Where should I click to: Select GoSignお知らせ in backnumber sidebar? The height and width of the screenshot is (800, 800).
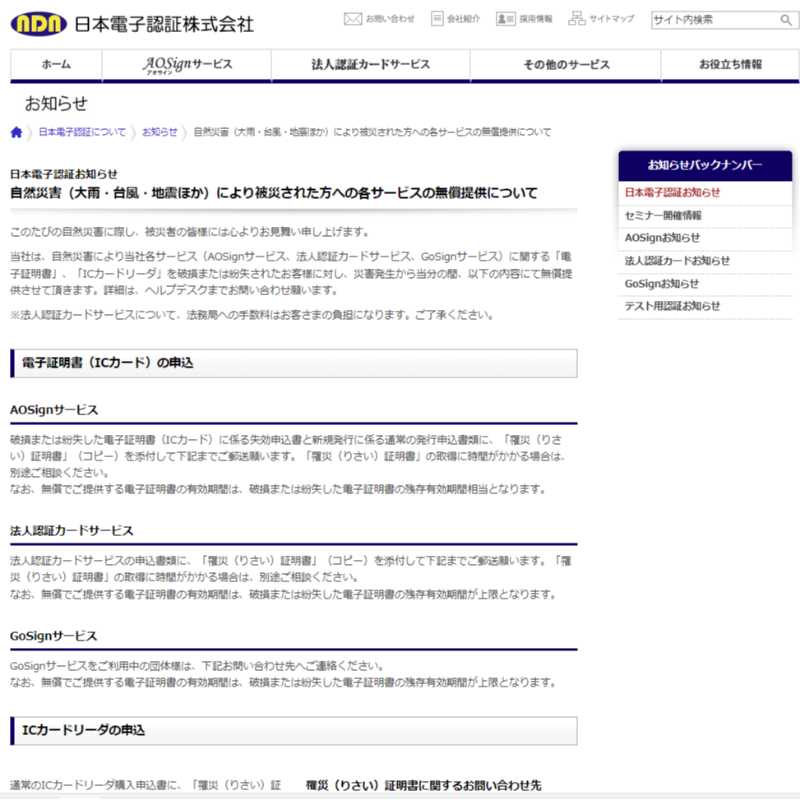coord(661,284)
